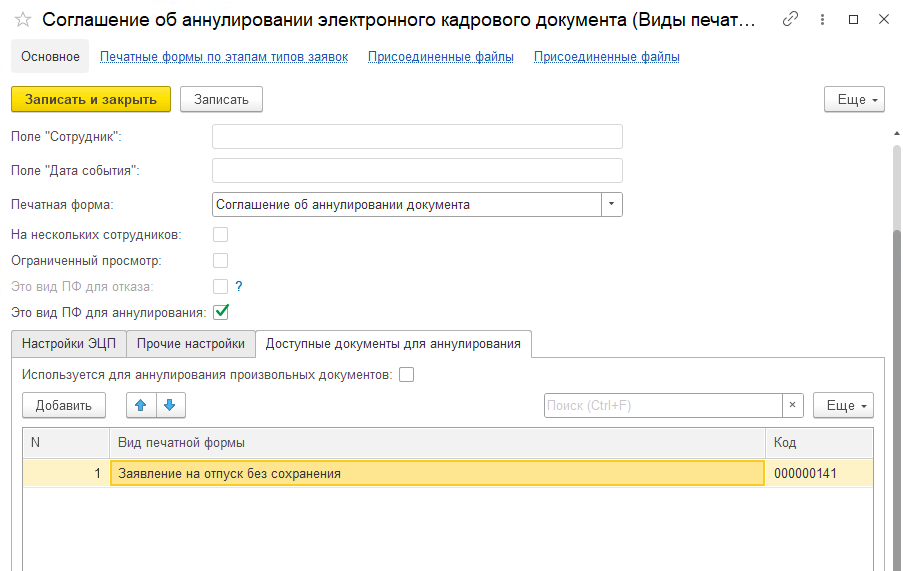This screenshot has height=571, width=903.
Task: Click Записать и закрыть
Action: (x=91, y=99)
